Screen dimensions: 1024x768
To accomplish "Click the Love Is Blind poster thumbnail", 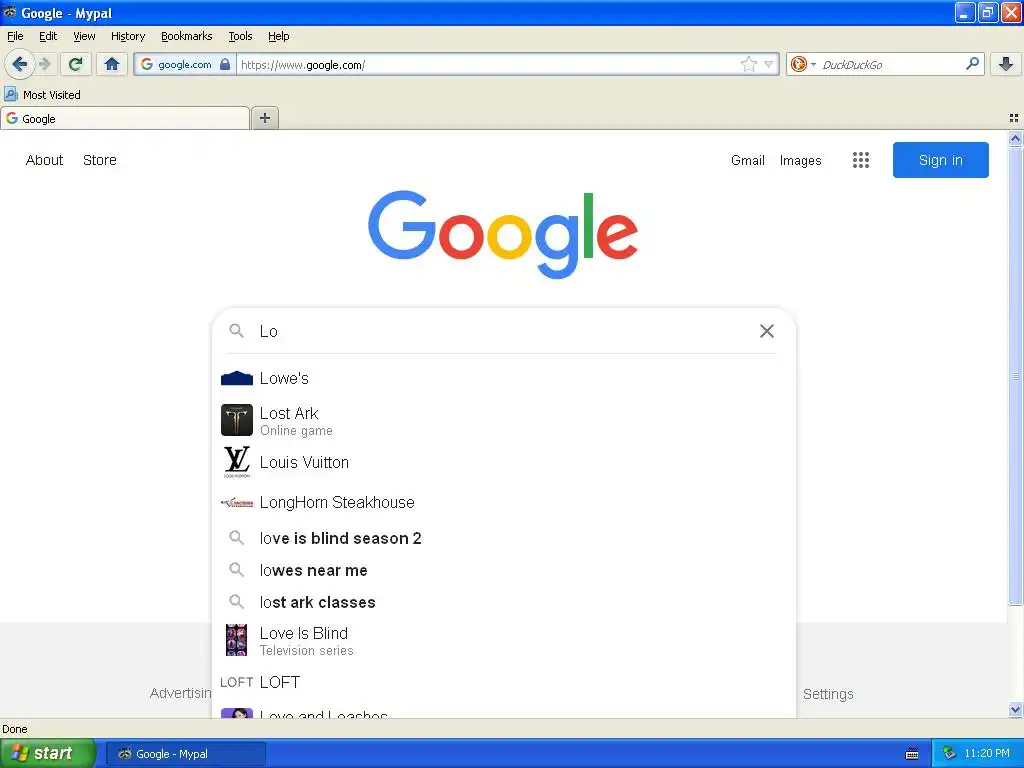I will coord(236,640).
